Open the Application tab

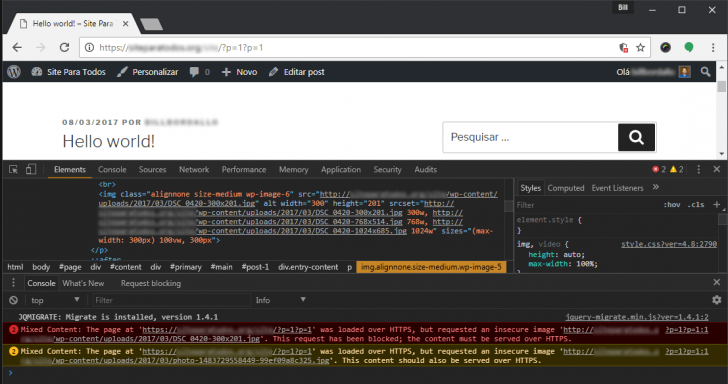[341, 169]
